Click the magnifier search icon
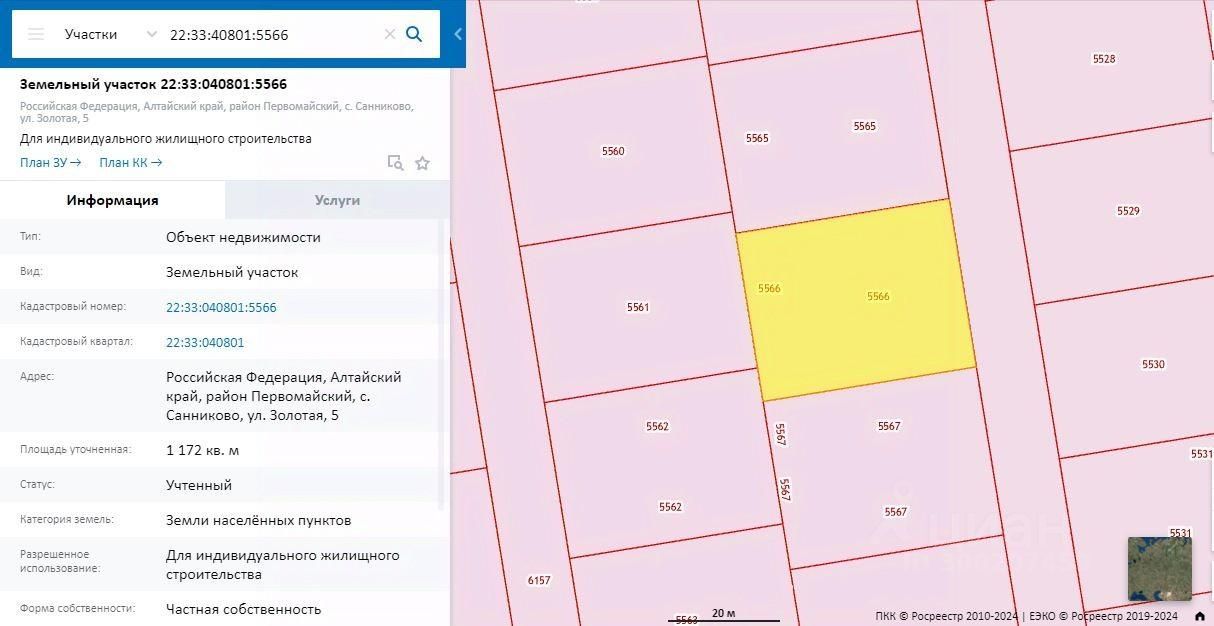Screen dimensions: 1214x626 click(414, 34)
